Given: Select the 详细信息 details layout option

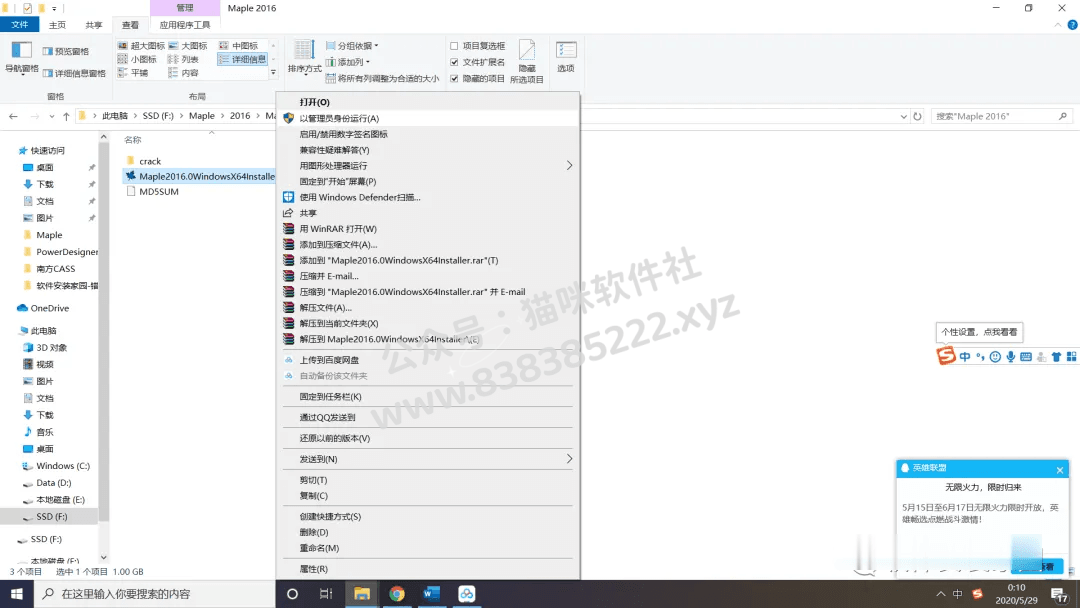Looking at the screenshot, I should pyautogui.click(x=242, y=59).
